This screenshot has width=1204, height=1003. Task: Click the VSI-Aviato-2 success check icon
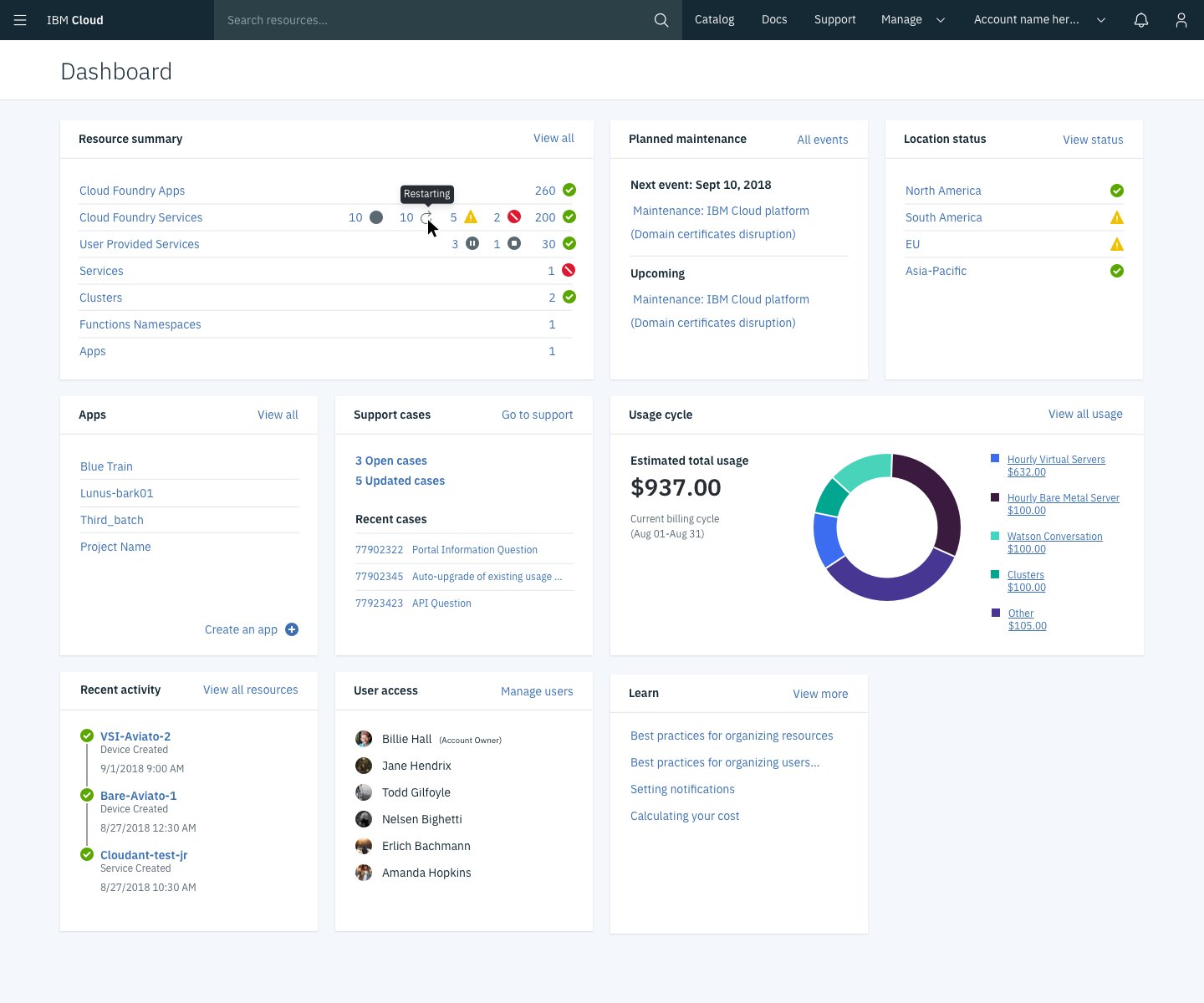[87, 736]
